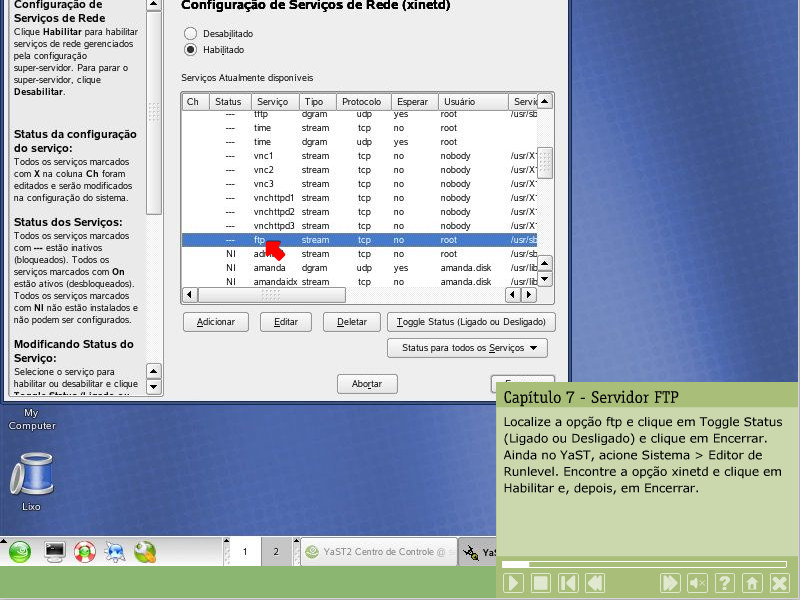Click the rewind double-arrow icon
The width and height of the screenshot is (800, 600).
click(x=595, y=583)
